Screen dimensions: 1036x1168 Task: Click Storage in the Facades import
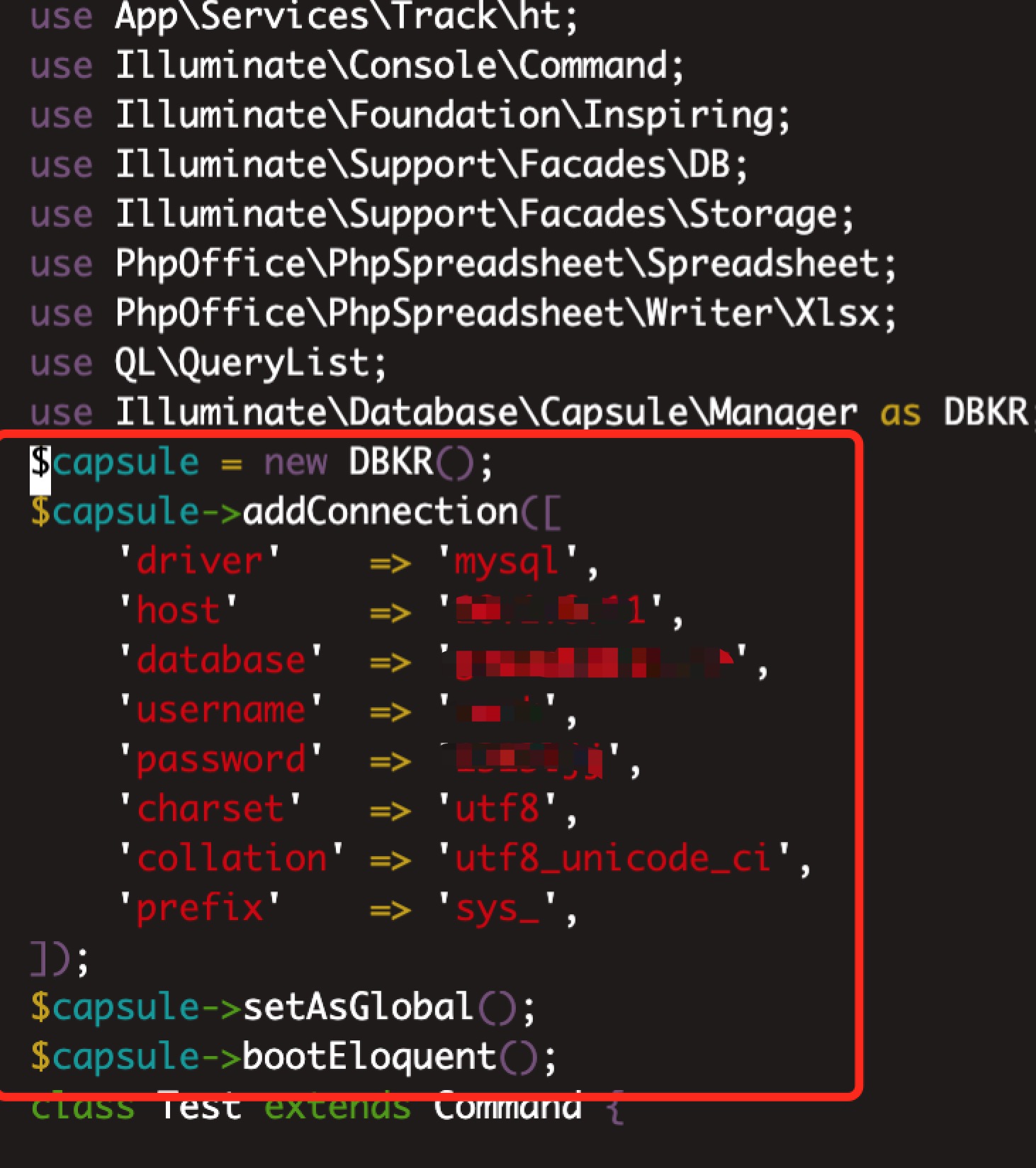[x=762, y=215]
